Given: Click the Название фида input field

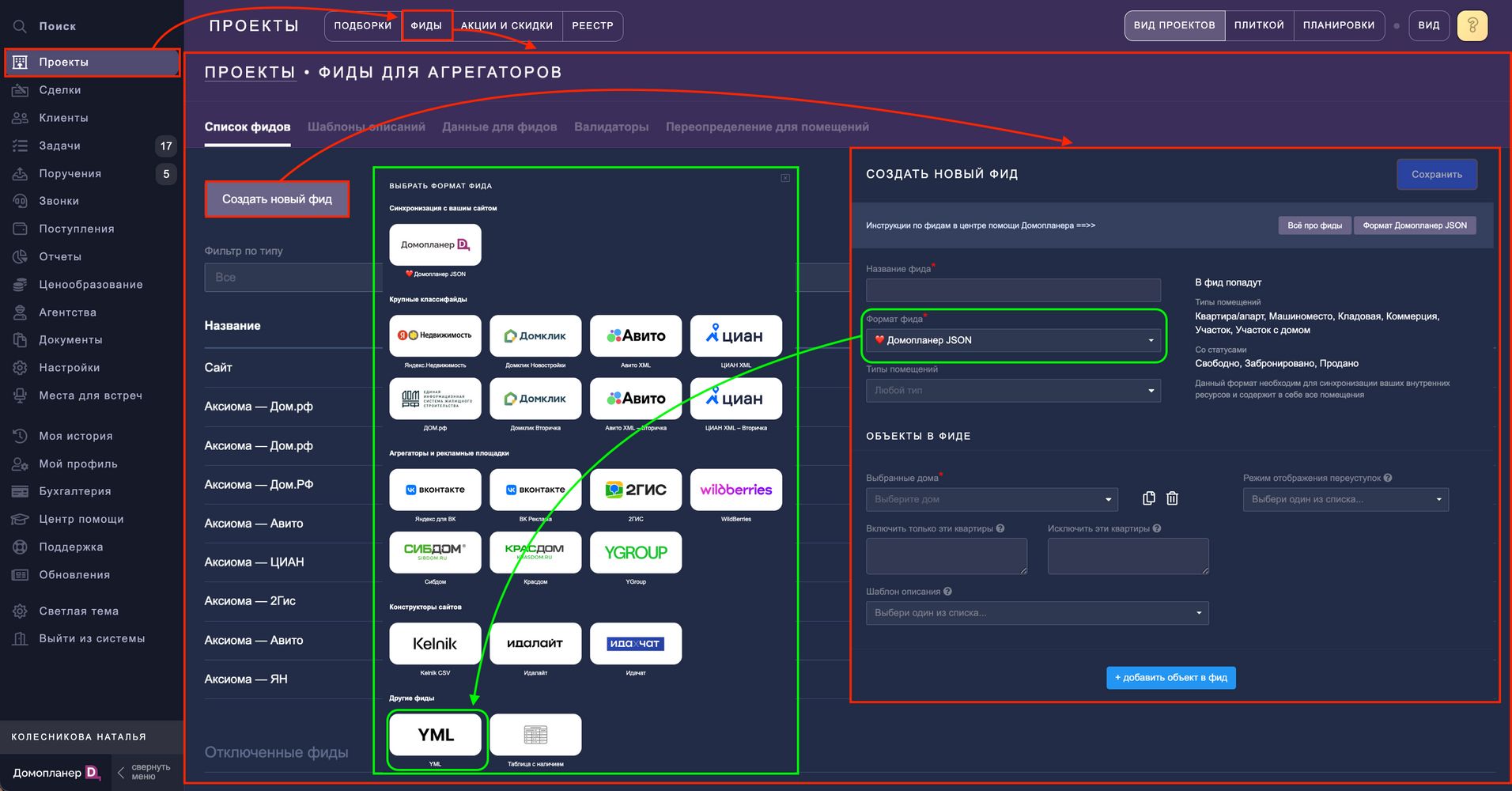Looking at the screenshot, I should click(1013, 290).
